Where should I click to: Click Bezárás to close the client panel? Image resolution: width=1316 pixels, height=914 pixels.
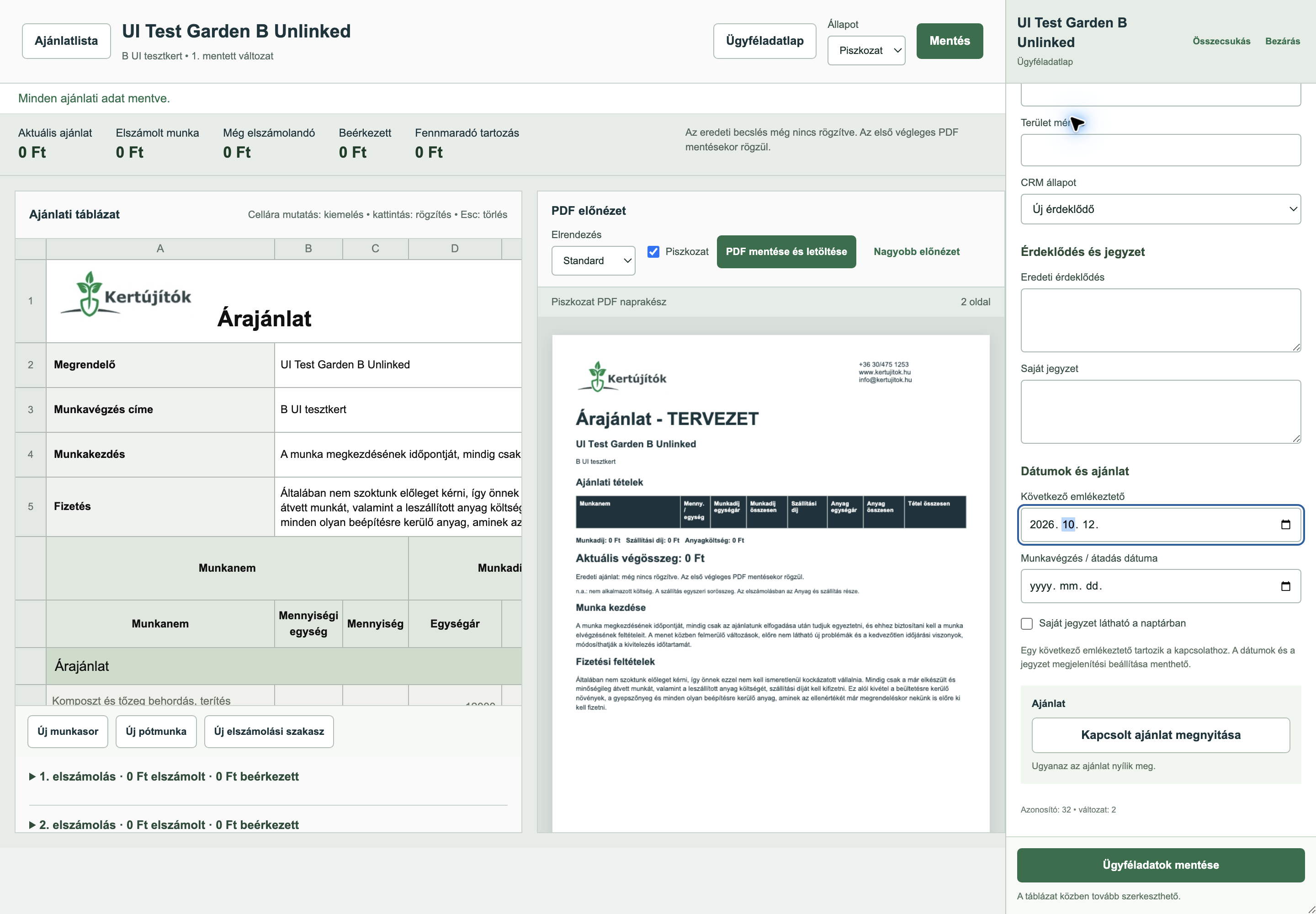(1282, 41)
